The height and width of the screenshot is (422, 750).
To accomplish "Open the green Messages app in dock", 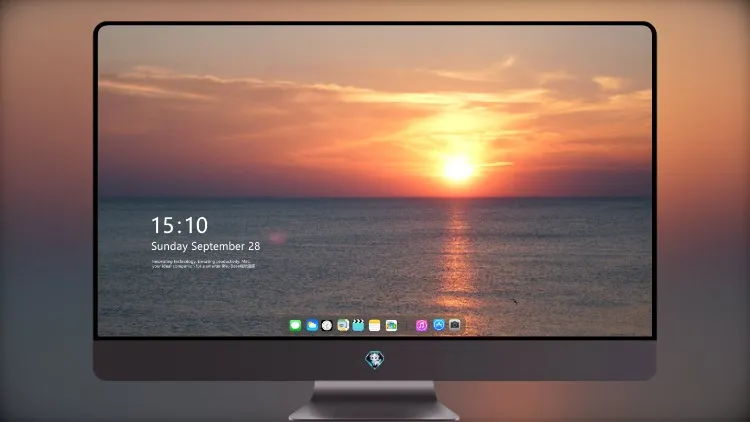I will tap(295, 325).
